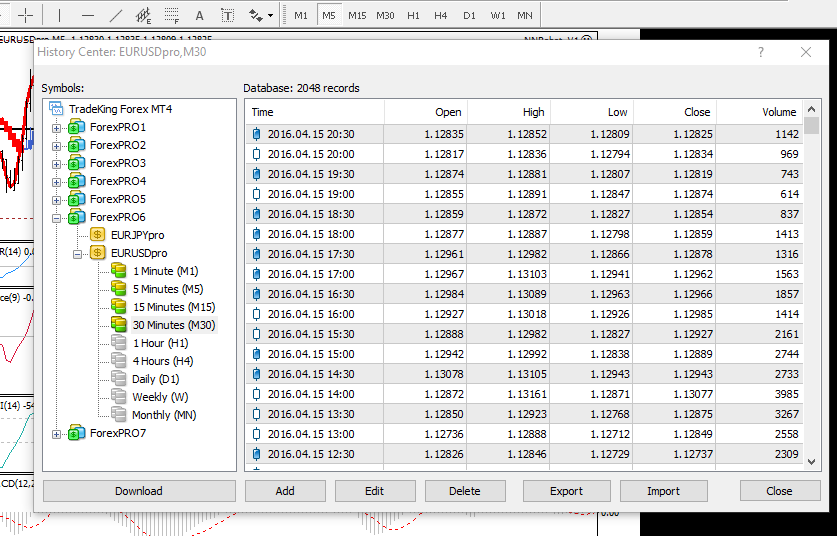Select the Text (A) tool
This screenshot has height=536, width=837.
click(199, 15)
